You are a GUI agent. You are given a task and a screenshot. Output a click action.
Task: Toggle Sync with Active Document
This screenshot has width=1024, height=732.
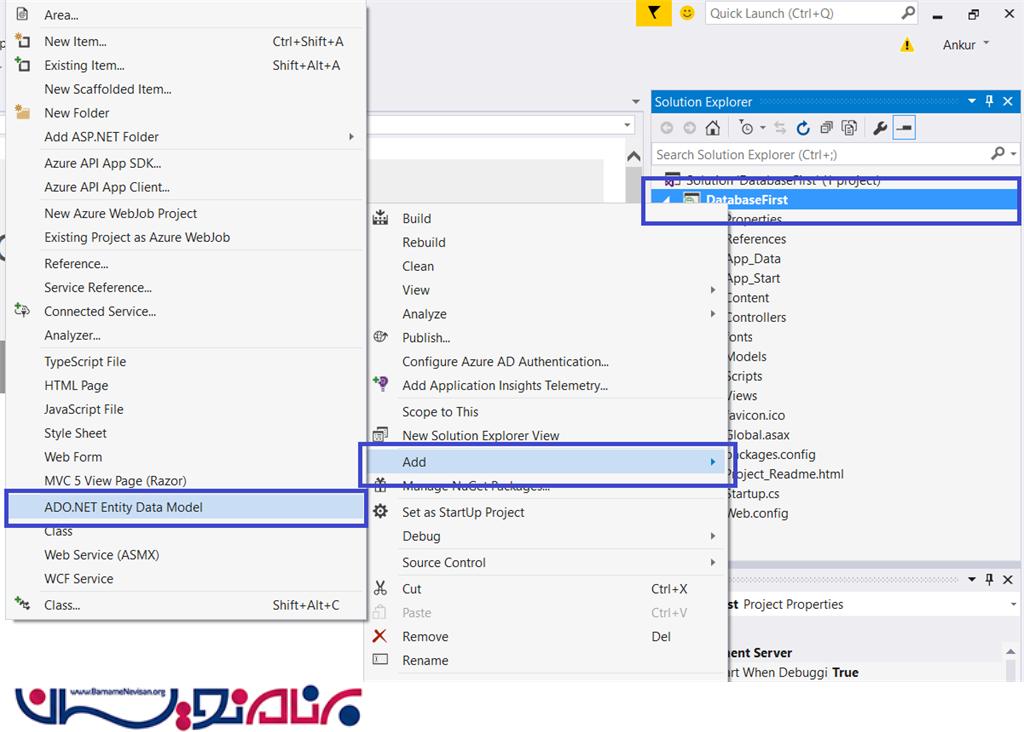pyautogui.click(x=780, y=128)
